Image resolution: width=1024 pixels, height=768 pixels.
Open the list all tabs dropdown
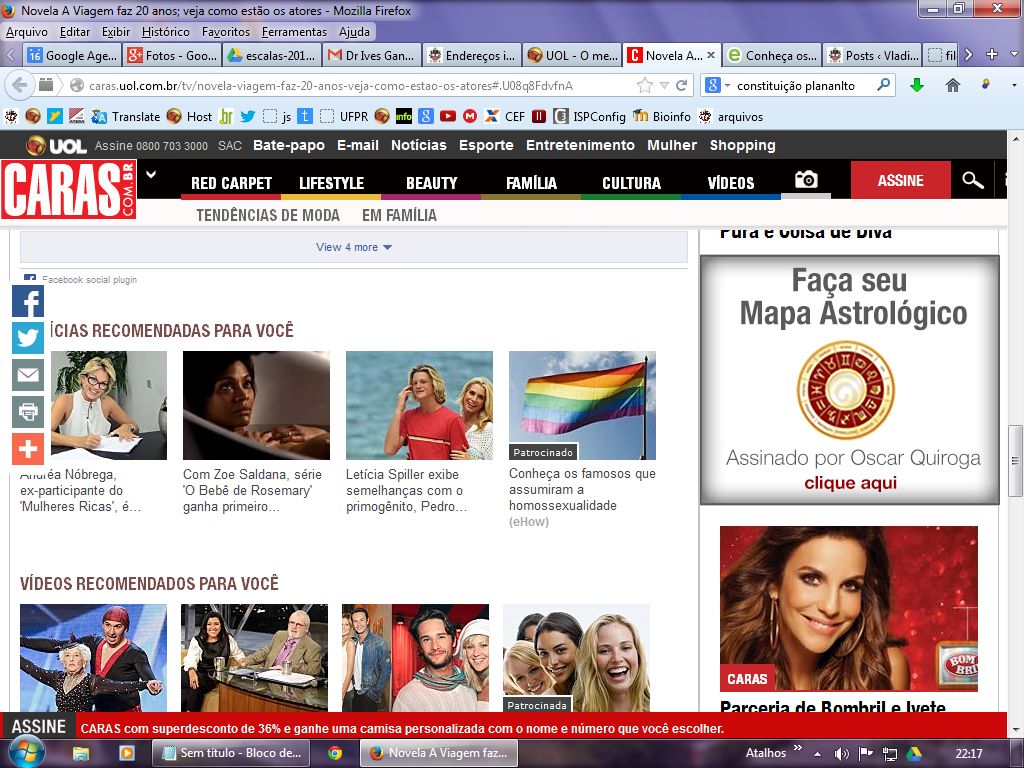(x=1014, y=56)
